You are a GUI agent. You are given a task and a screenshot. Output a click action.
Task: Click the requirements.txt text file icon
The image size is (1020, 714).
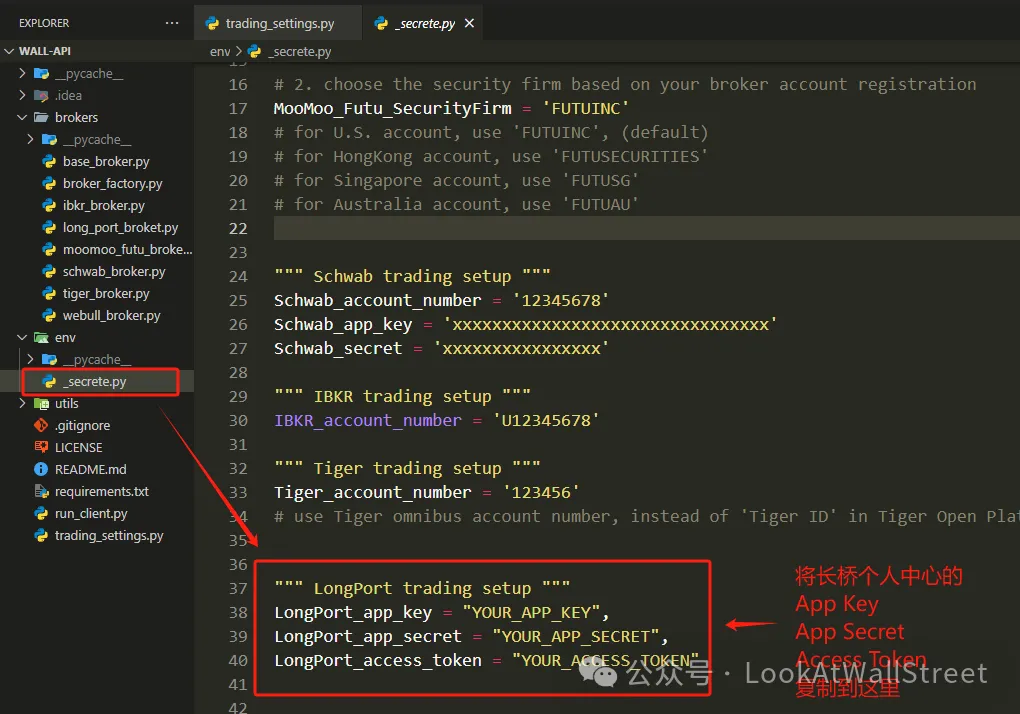[x=41, y=492]
